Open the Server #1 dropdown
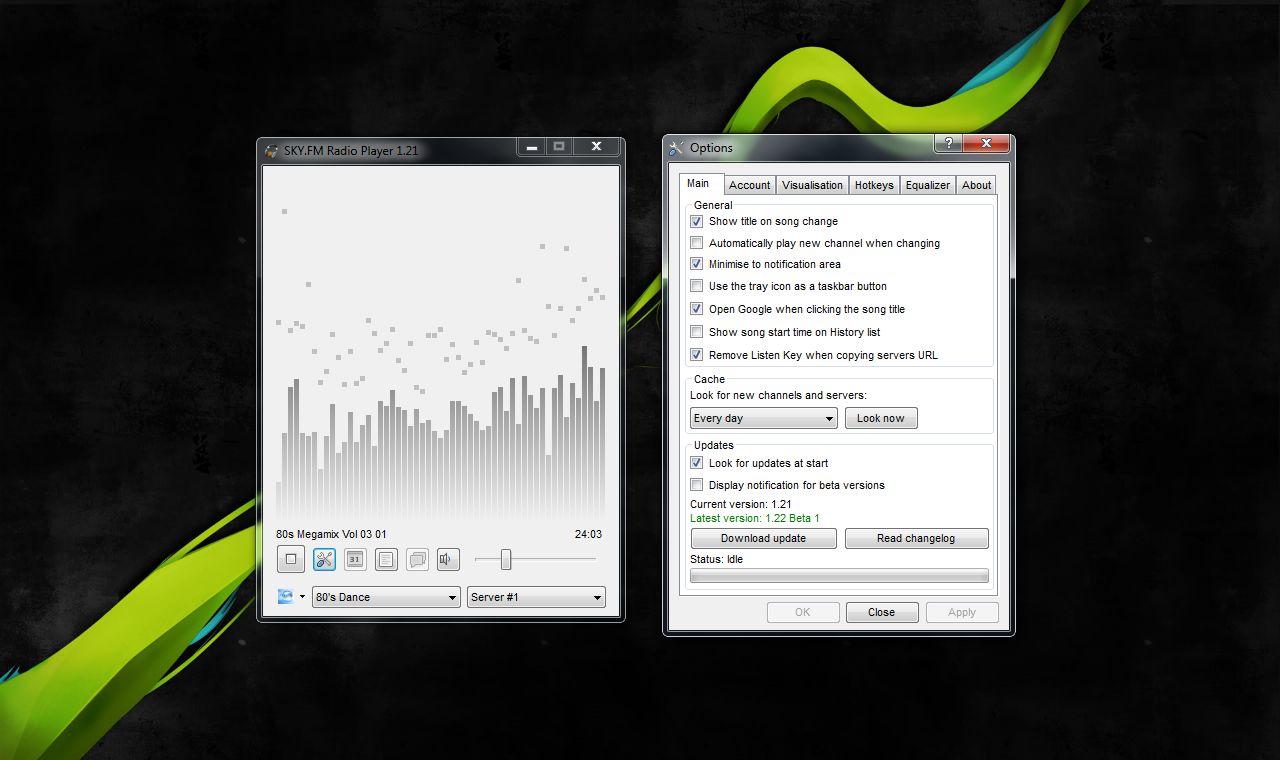This screenshot has width=1280, height=760. 536,597
